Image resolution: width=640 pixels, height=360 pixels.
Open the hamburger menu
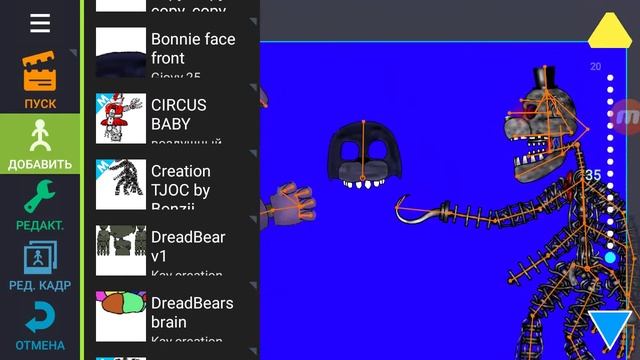[x=40, y=23]
